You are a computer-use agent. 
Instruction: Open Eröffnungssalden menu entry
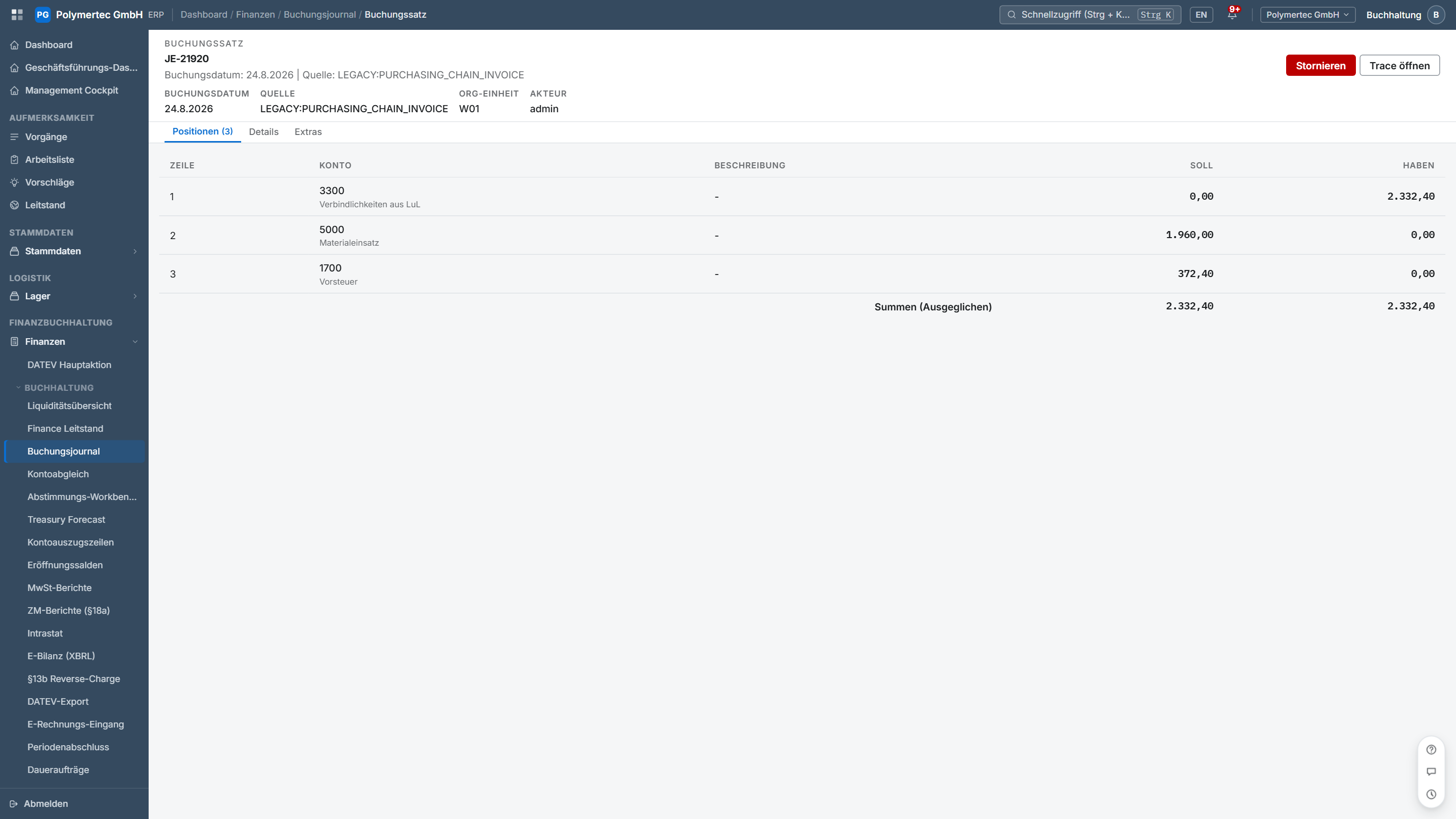(x=74, y=565)
